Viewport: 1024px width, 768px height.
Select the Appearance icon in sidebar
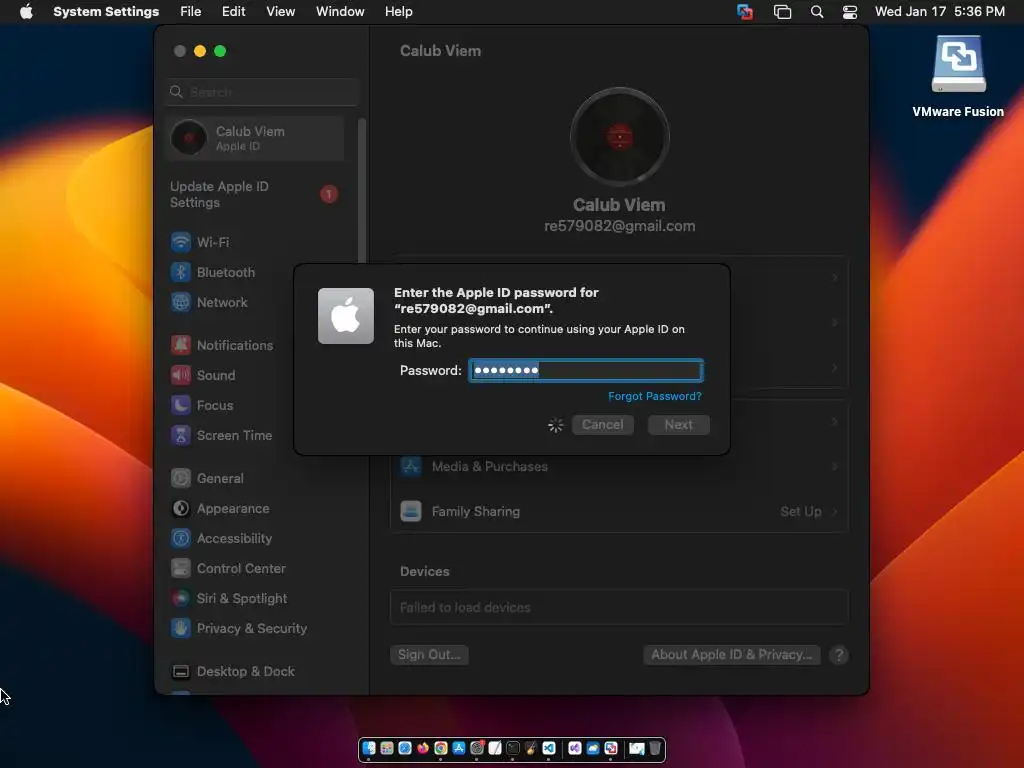coord(181,508)
